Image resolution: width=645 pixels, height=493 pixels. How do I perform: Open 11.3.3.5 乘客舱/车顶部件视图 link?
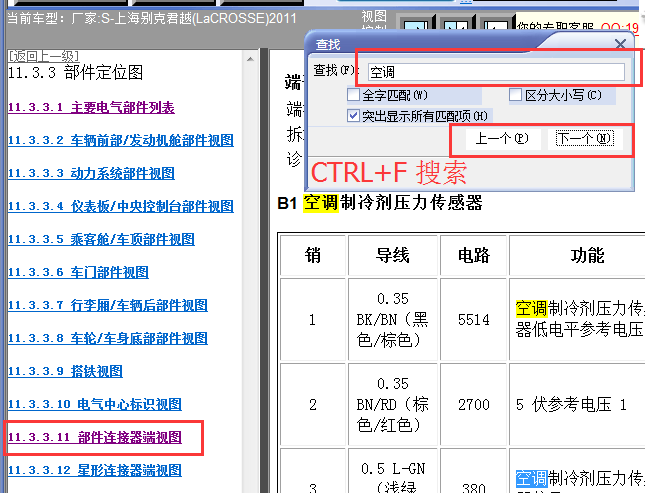pos(101,240)
